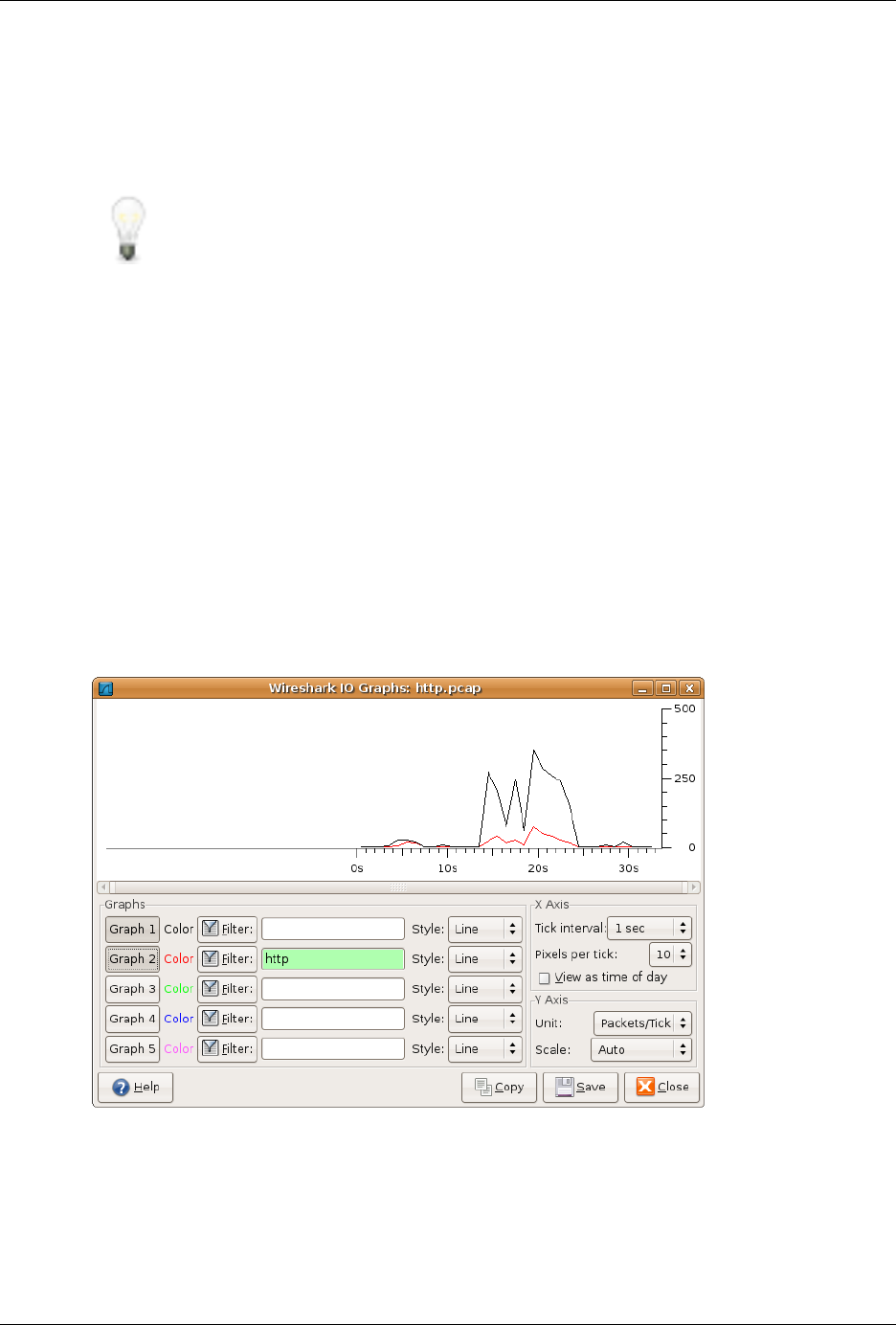Open Filter dialog for Graph 2
This screenshot has width=896, height=1325.
(x=227, y=958)
